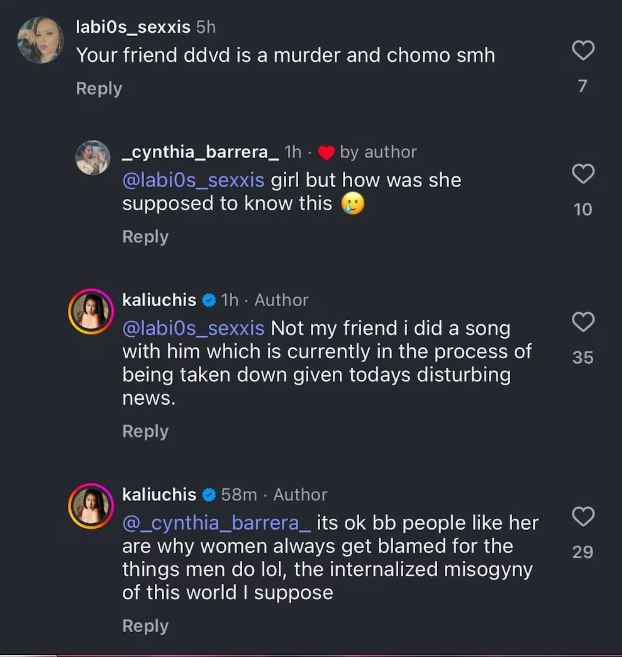The image size is (622, 657).
Task: Open labi0s_sexxis profile picture
Action: (41, 41)
